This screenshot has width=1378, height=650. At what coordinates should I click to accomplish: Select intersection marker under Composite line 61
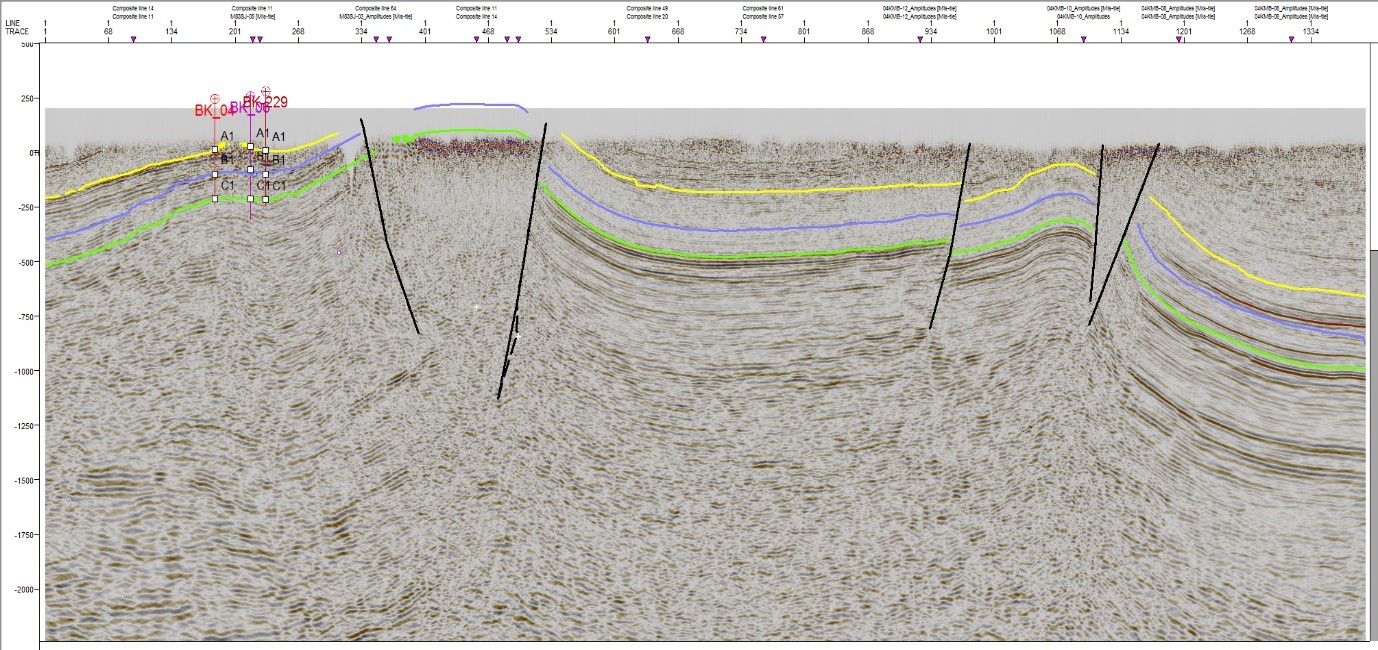(x=763, y=39)
